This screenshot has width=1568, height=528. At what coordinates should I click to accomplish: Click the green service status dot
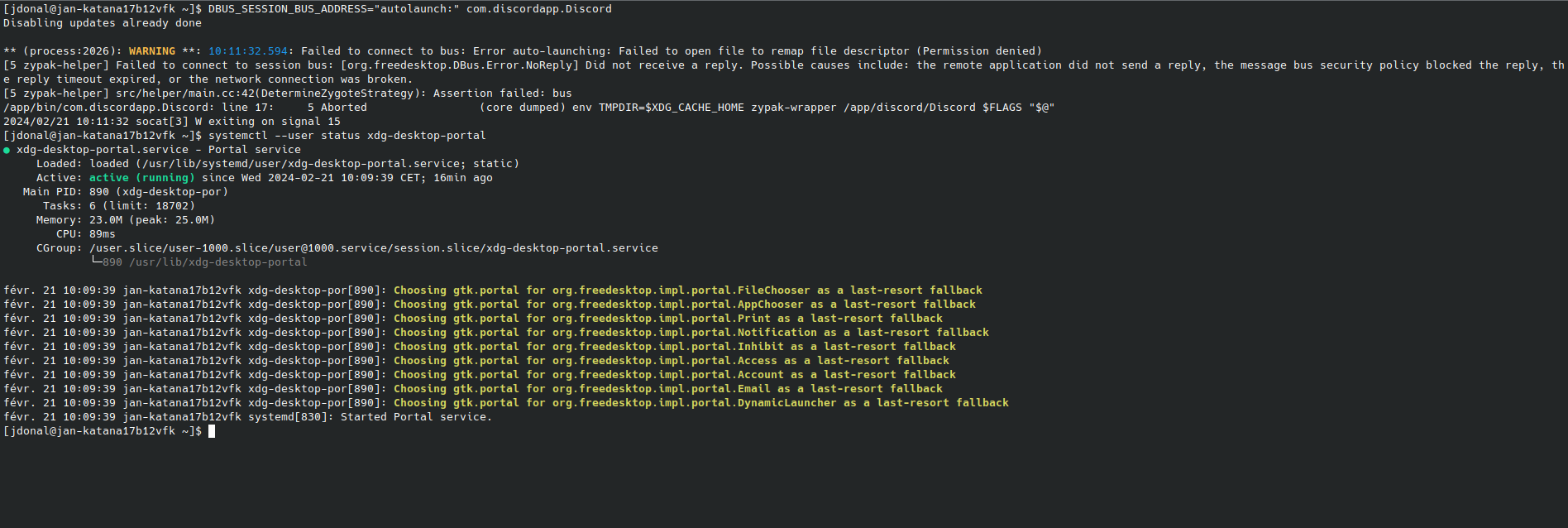(7, 151)
